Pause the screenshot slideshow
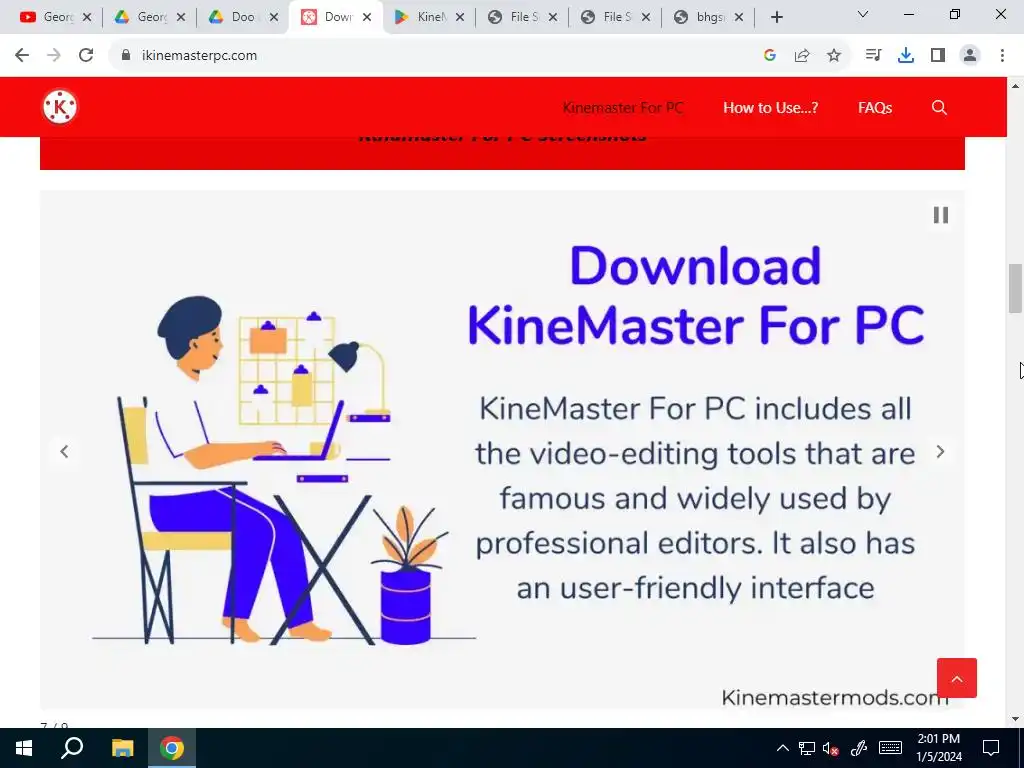Viewport: 1024px width, 768px height. 940,215
